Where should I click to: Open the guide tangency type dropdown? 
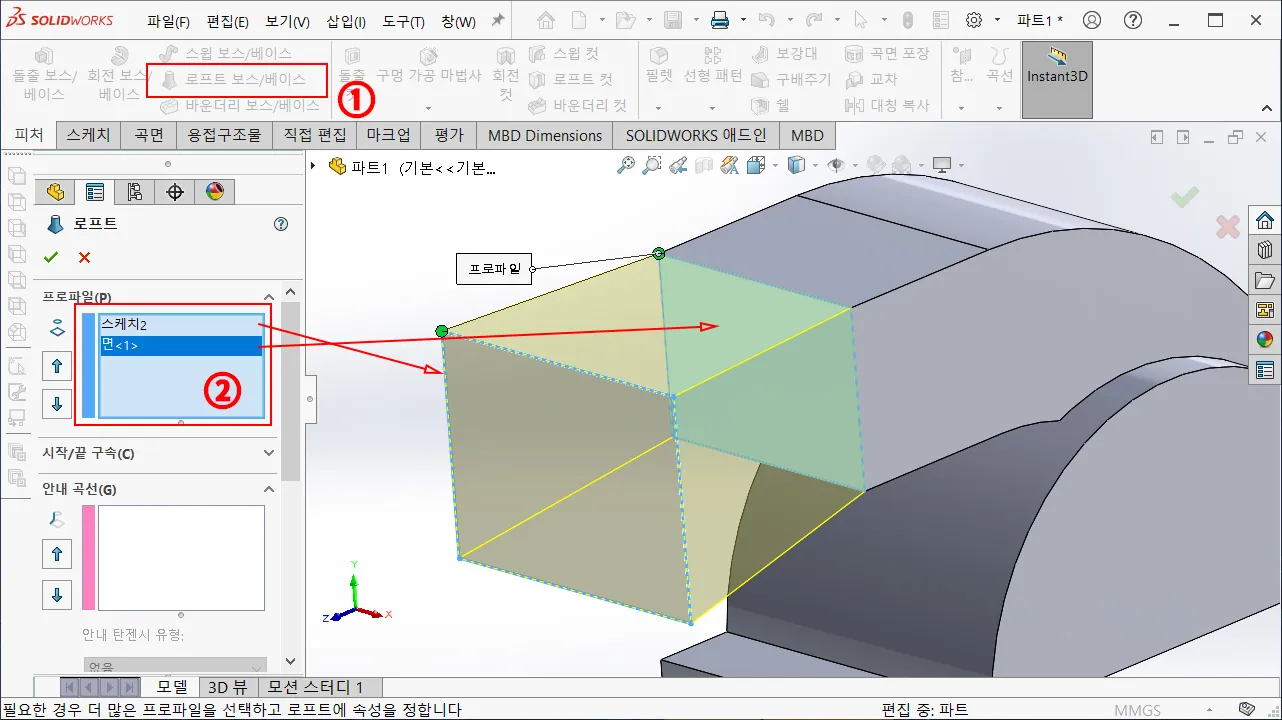pos(175,666)
